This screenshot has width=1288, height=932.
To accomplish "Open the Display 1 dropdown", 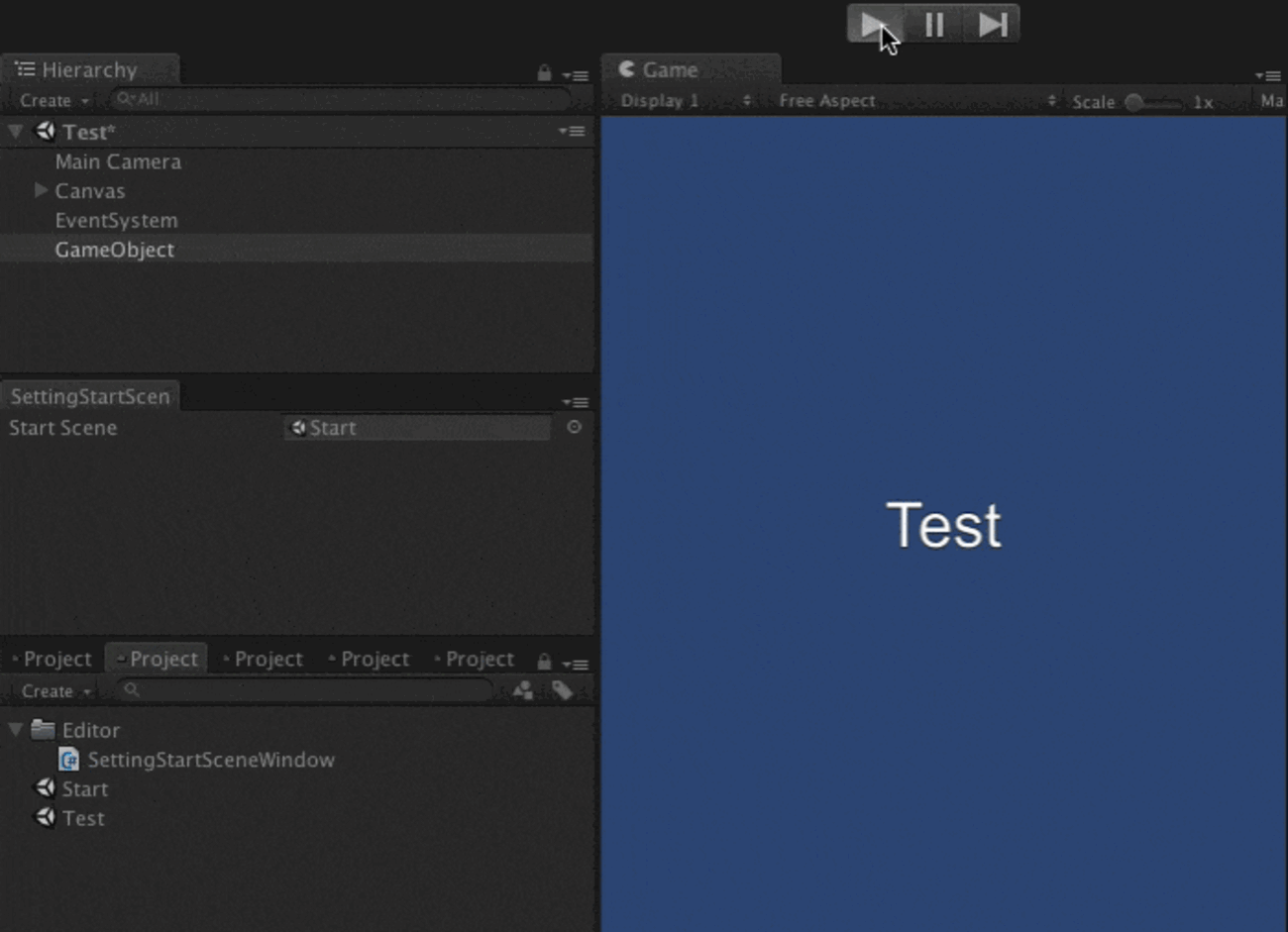I will pos(684,101).
